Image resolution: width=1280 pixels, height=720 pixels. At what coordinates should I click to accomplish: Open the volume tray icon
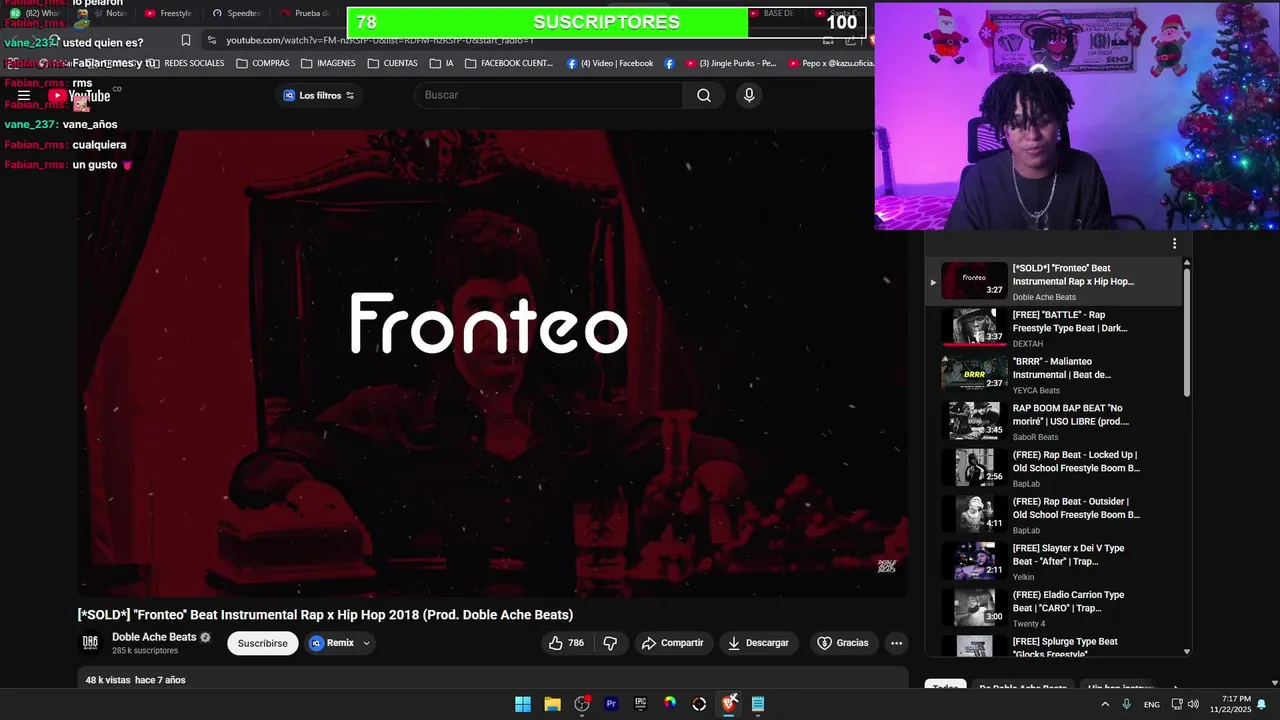point(1193,704)
